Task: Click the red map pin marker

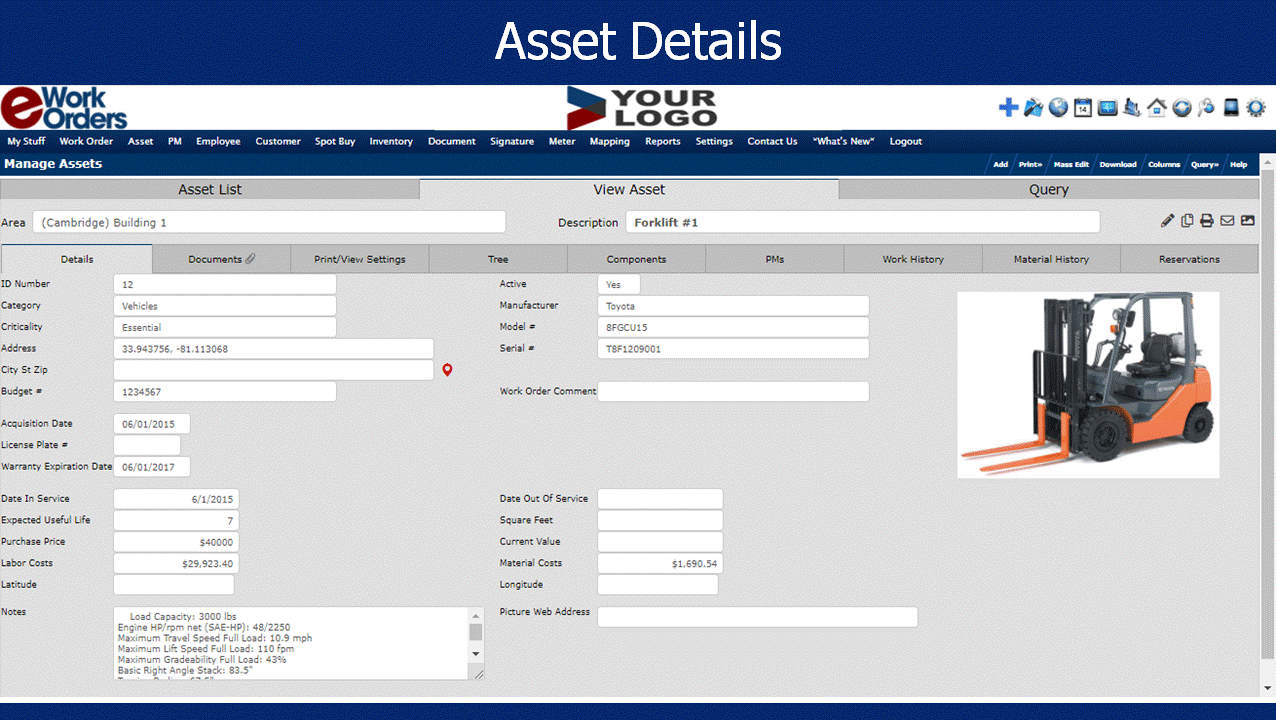Action: coord(447,370)
